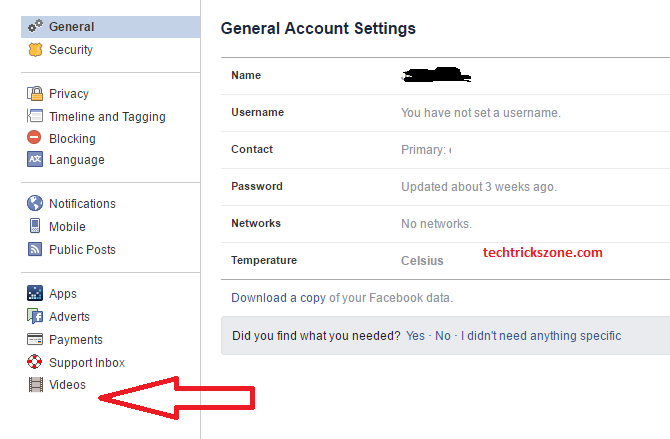Go to Mobile settings

(67, 227)
